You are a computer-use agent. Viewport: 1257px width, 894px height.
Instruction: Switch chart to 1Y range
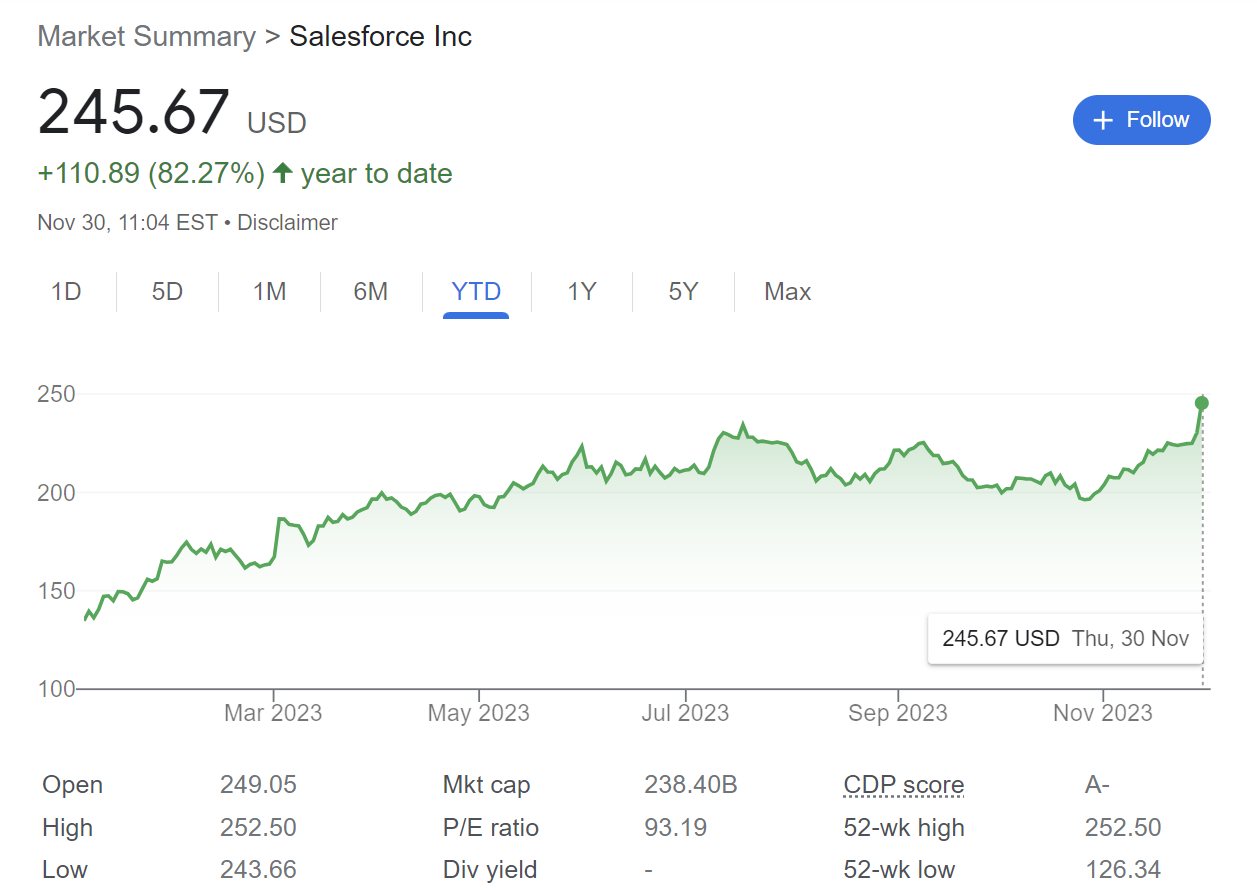point(582,292)
